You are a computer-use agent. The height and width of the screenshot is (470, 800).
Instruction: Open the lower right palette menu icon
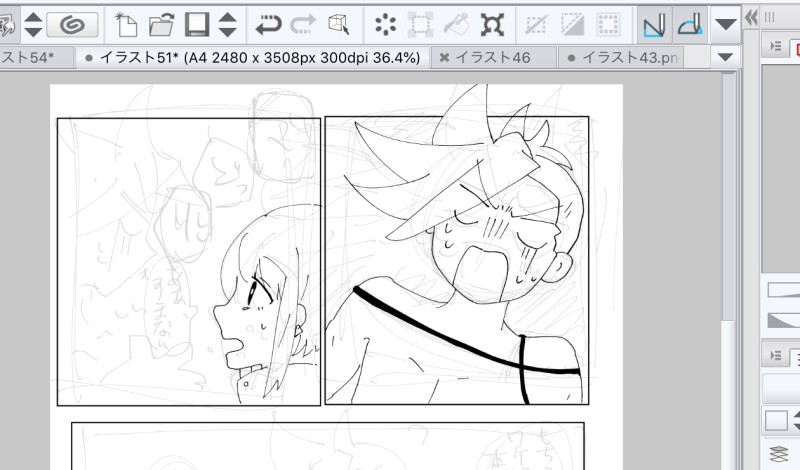776,356
